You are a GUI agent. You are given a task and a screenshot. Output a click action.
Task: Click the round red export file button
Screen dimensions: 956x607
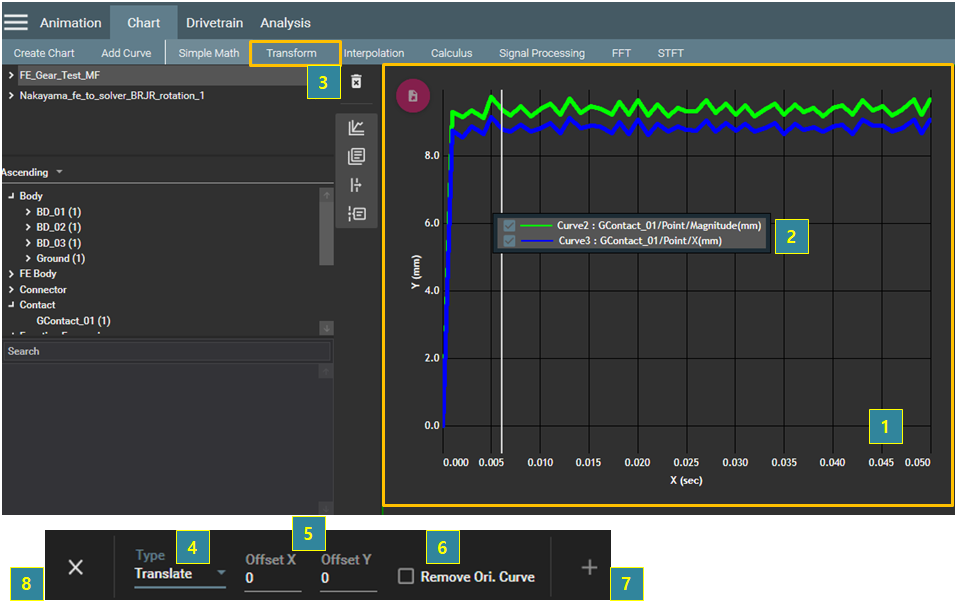(x=412, y=96)
